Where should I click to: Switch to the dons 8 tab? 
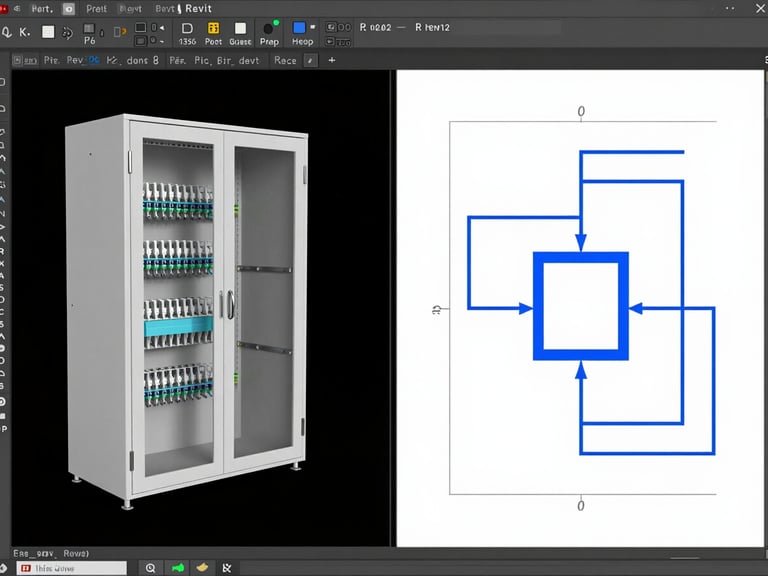(143, 60)
